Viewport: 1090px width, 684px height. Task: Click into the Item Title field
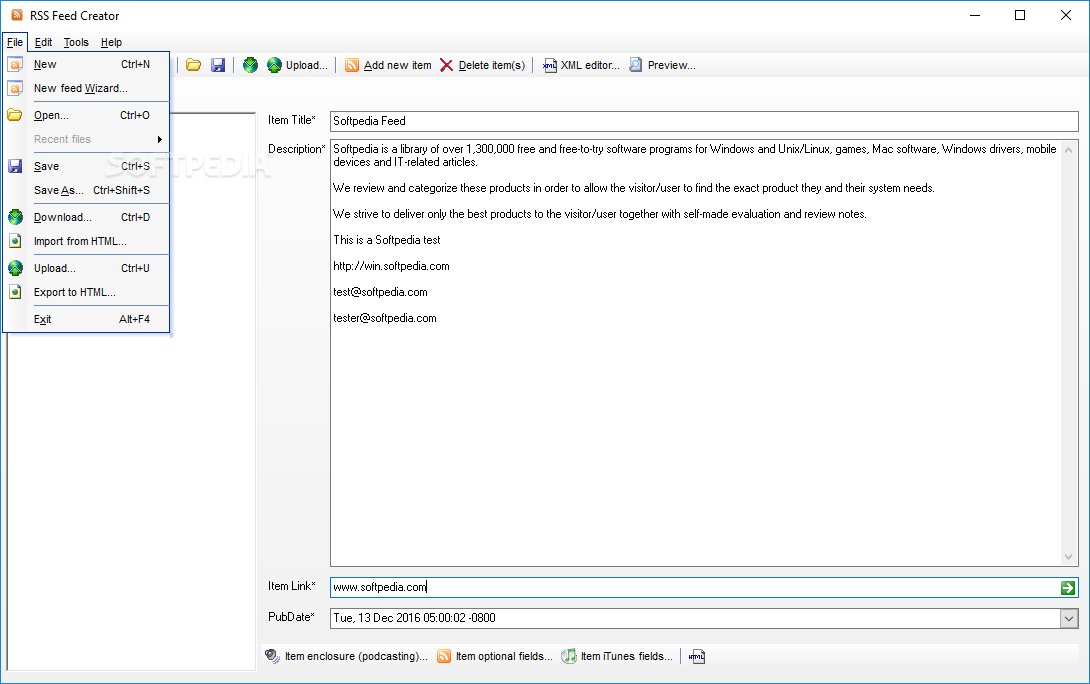coord(703,121)
